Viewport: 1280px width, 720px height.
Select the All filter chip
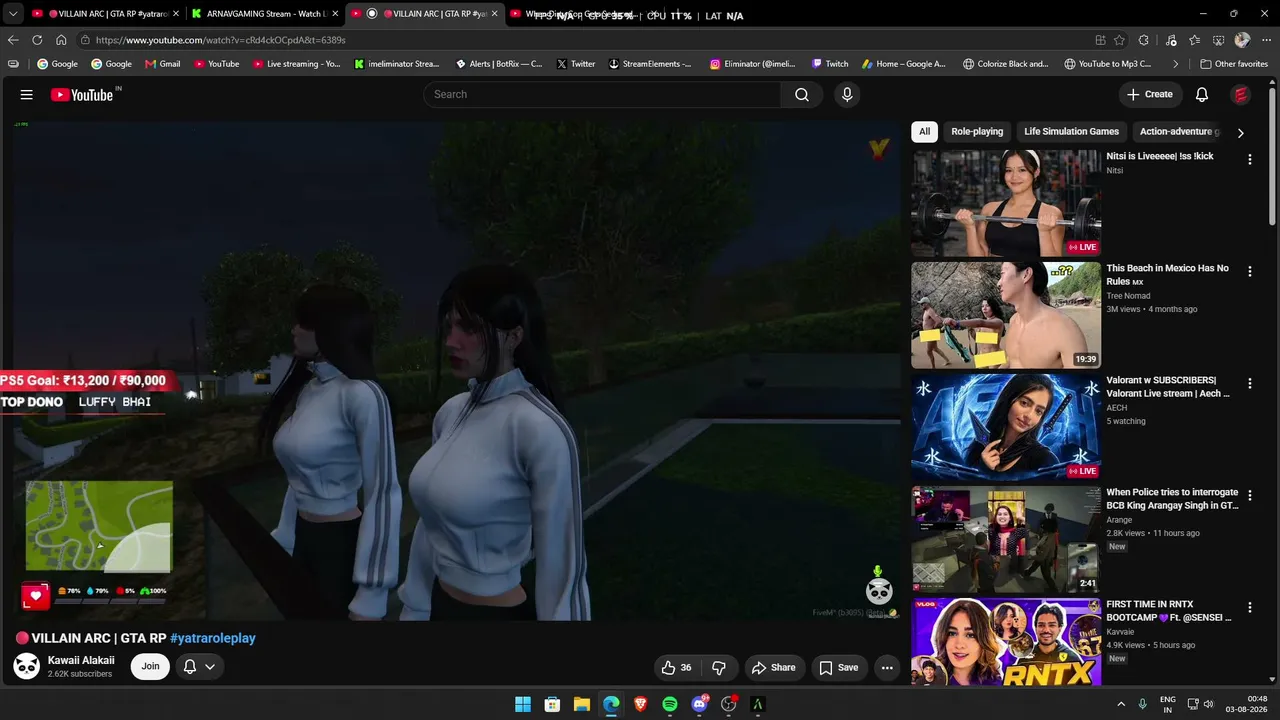click(x=924, y=132)
